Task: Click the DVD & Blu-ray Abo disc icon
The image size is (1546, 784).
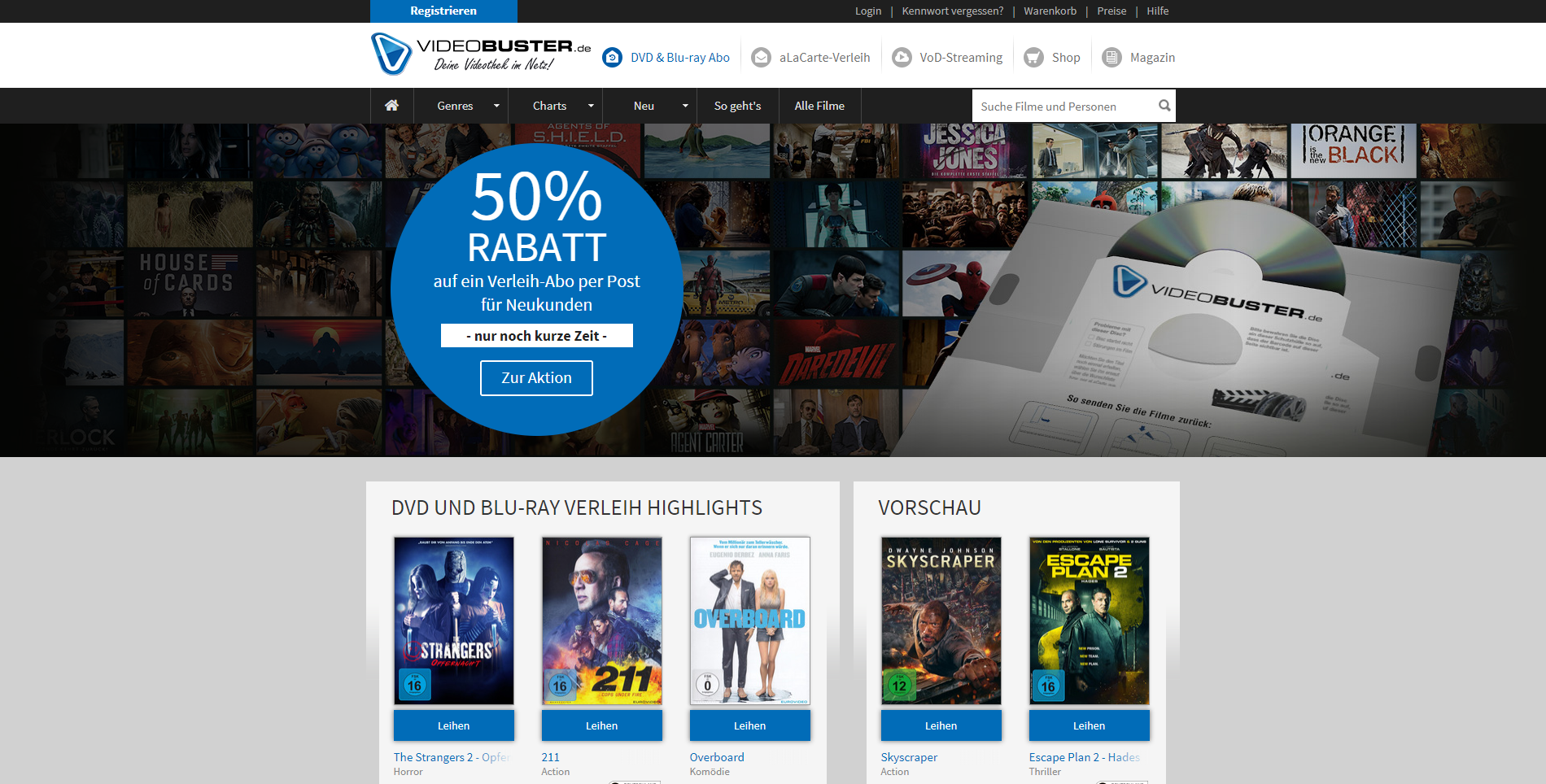Action: pyautogui.click(x=612, y=58)
